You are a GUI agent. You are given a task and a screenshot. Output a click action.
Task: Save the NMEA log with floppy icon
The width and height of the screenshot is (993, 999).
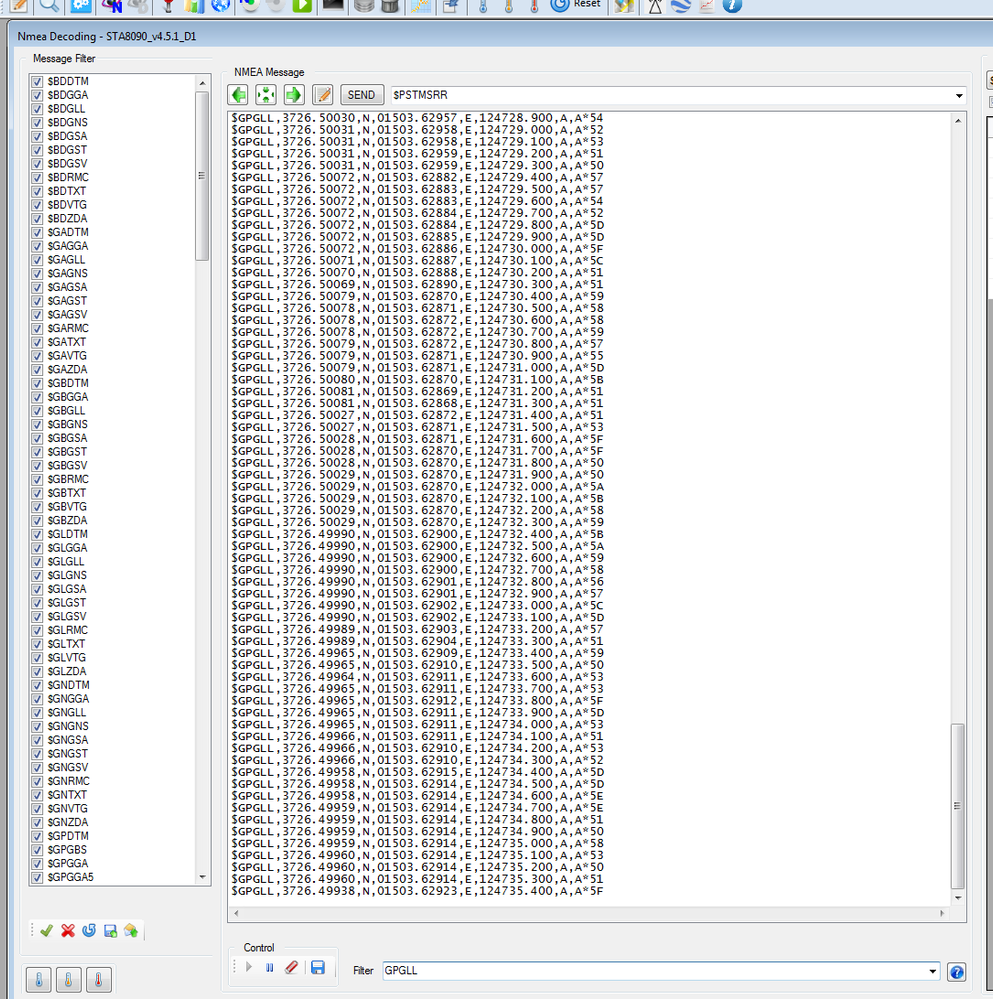(x=317, y=967)
